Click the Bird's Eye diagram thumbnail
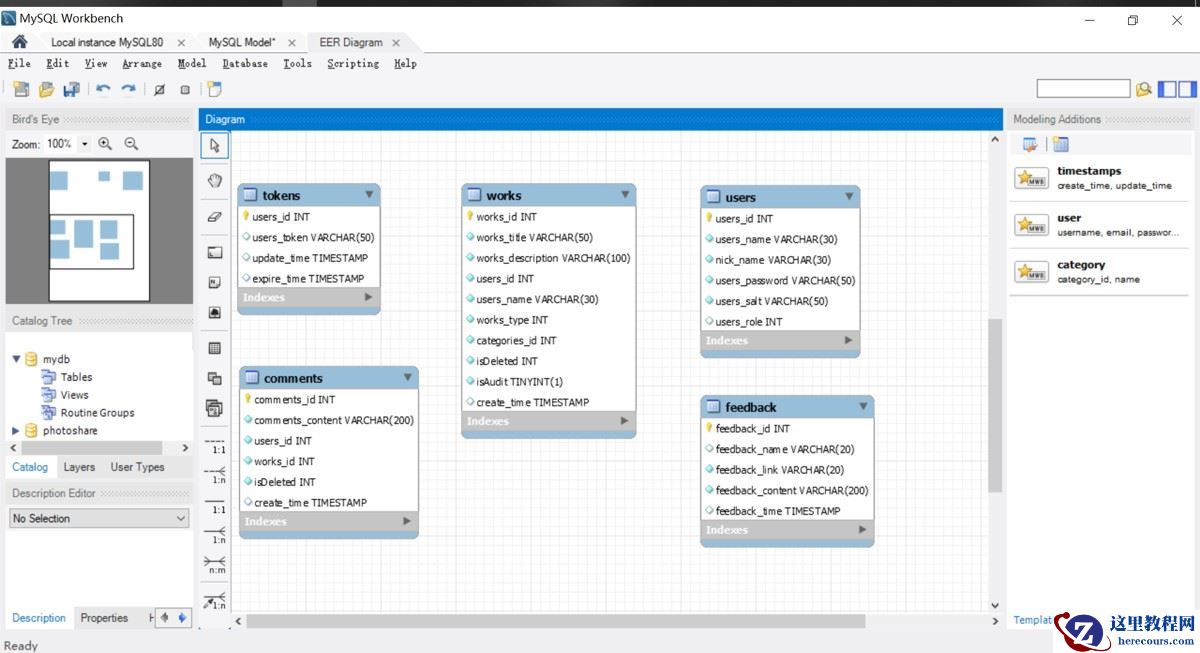Screen dimensions: 1200x653 99,230
